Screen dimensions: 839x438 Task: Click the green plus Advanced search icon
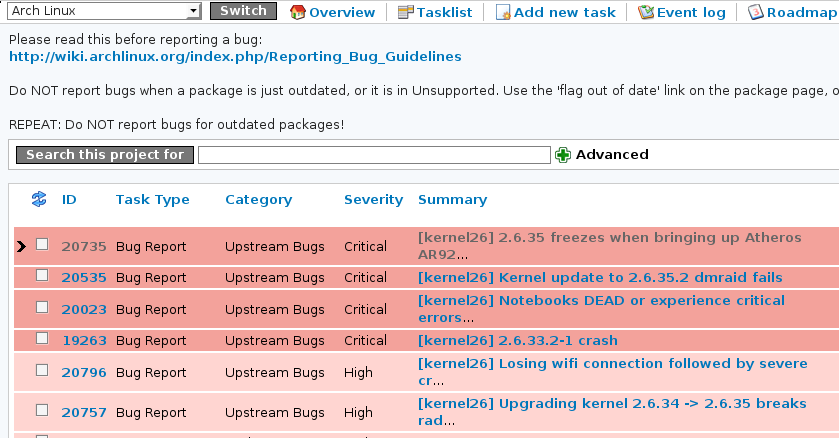pos(563,155)
